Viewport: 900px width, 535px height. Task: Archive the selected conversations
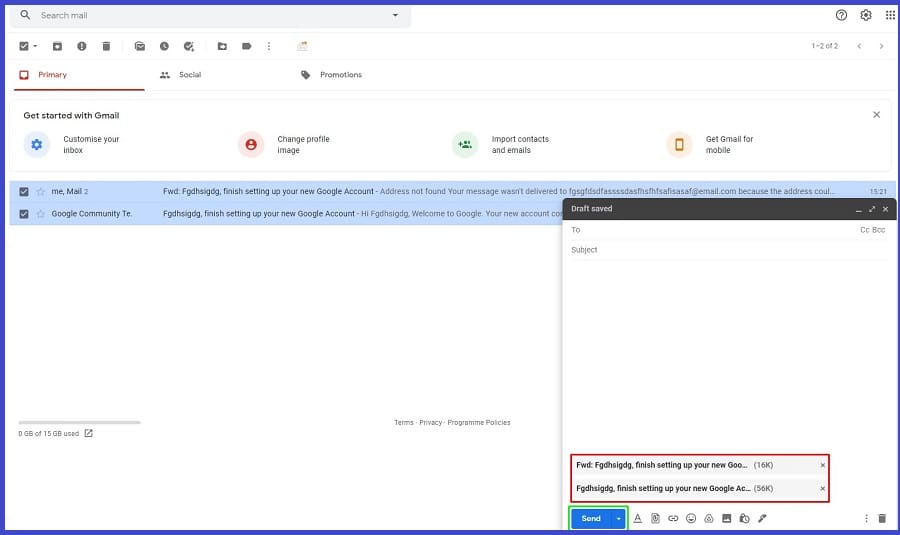pyautogui.click(x=57, y=46)
